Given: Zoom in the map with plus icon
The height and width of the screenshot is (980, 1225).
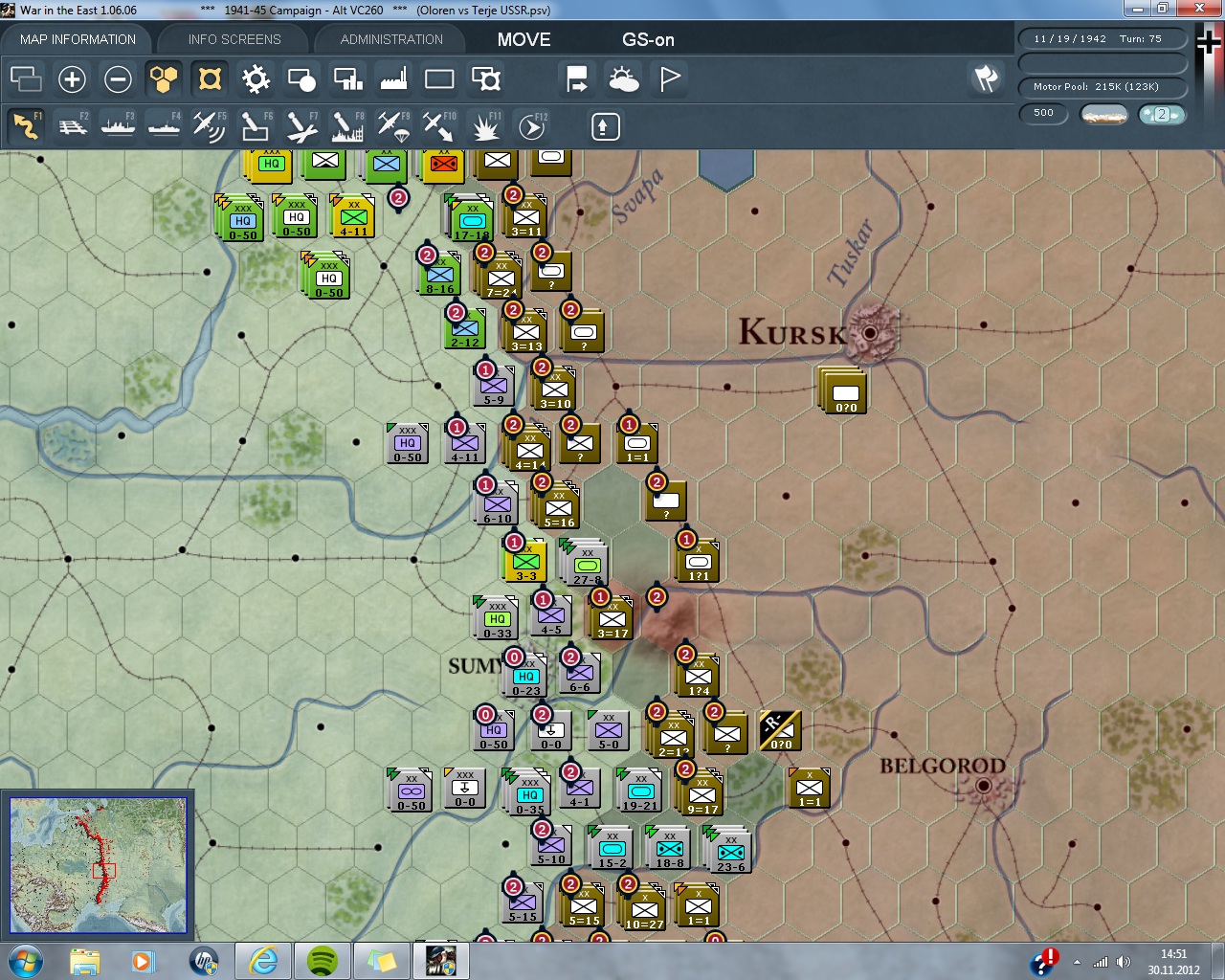Looking at the screenshot, I should (x=72, y=78).
